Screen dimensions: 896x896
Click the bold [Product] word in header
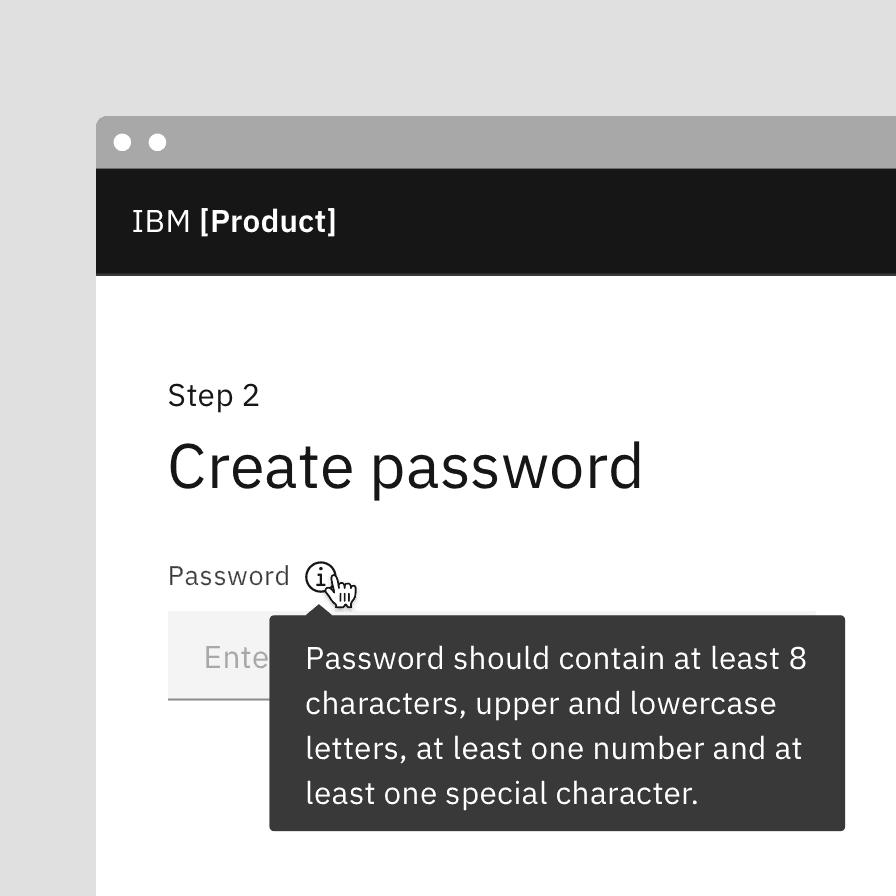tap(268, 222)
